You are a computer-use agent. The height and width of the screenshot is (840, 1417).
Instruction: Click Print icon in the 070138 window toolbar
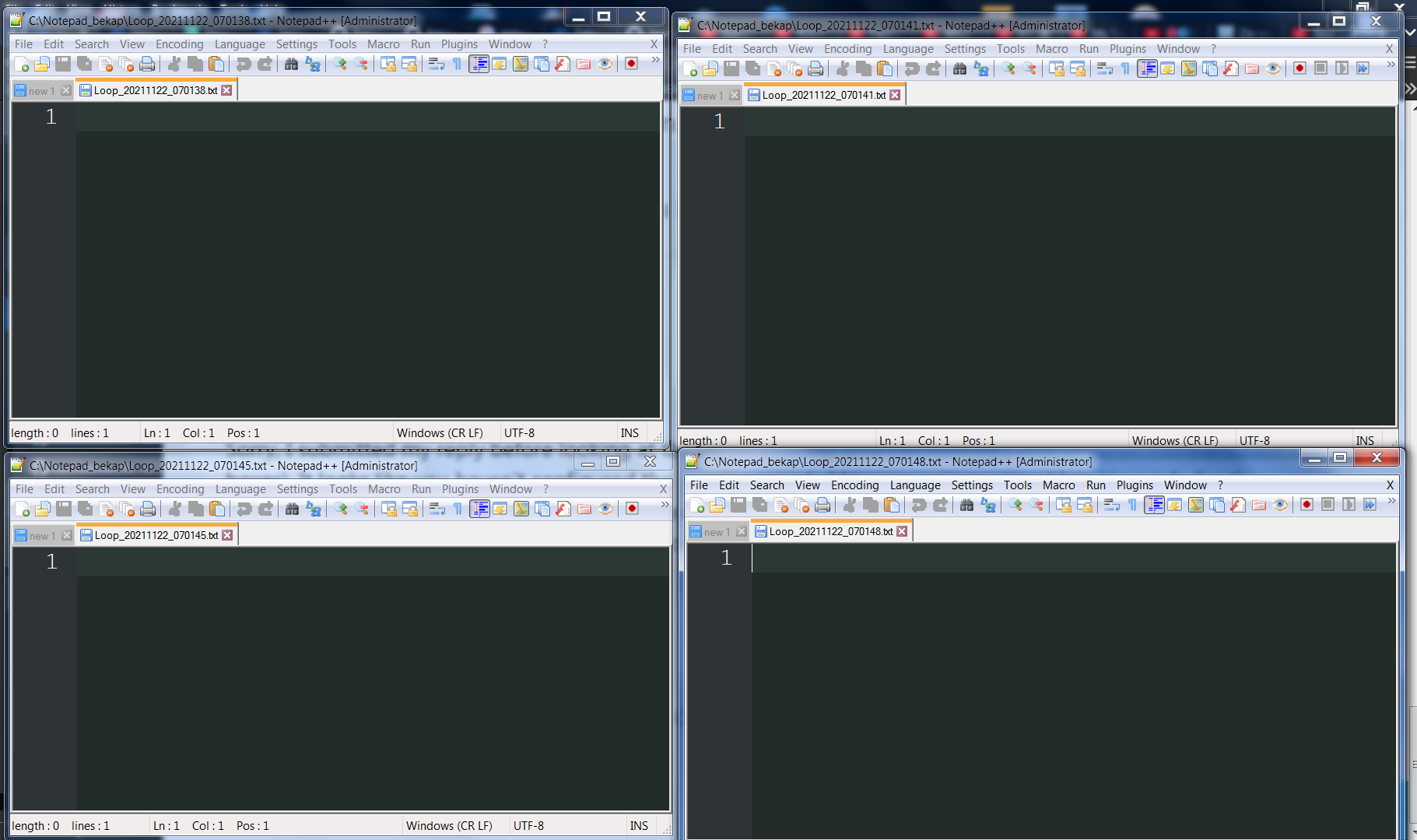[147, 64]
